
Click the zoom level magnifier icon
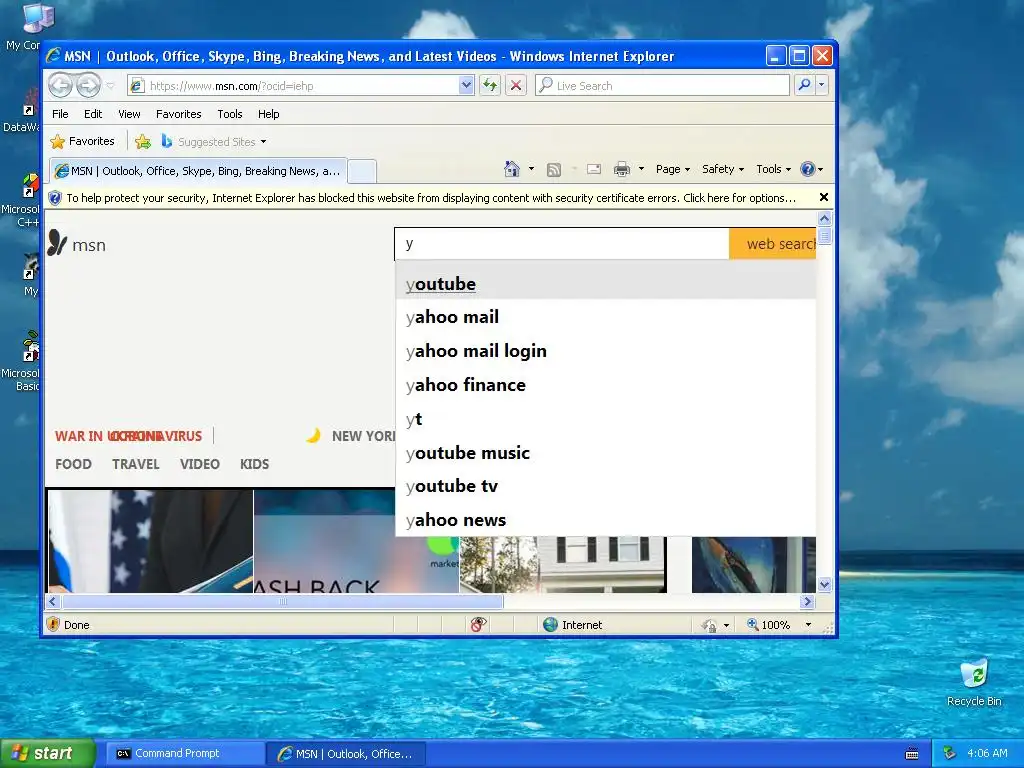coord(752,624)
